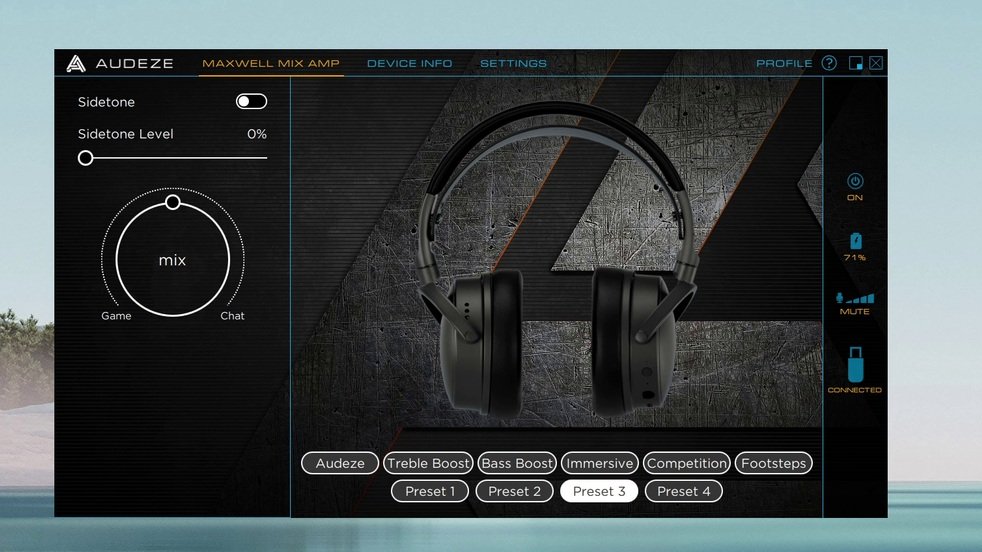
Task: Choose Preset 1
Action: tap(430, 491)
